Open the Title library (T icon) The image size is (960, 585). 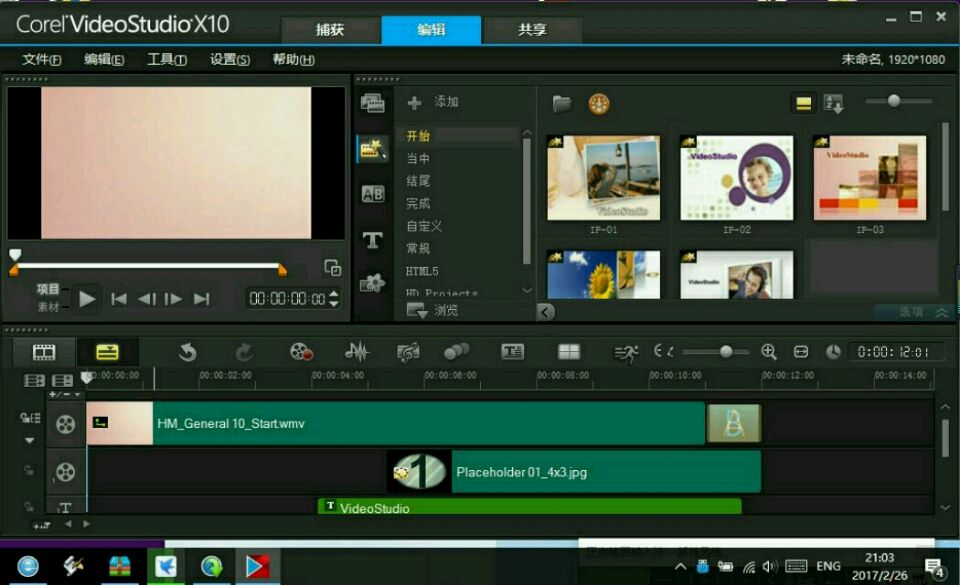tap(372, 239)
